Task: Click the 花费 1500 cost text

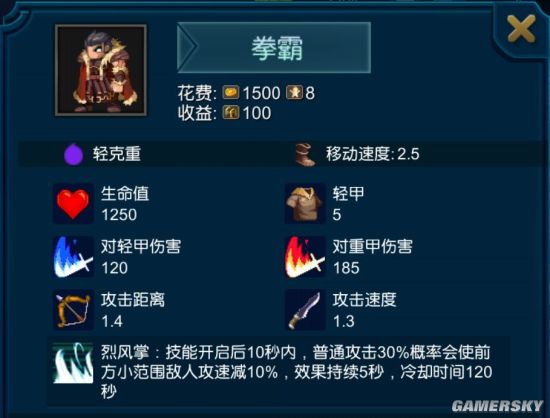Action: tap(229, 93)
